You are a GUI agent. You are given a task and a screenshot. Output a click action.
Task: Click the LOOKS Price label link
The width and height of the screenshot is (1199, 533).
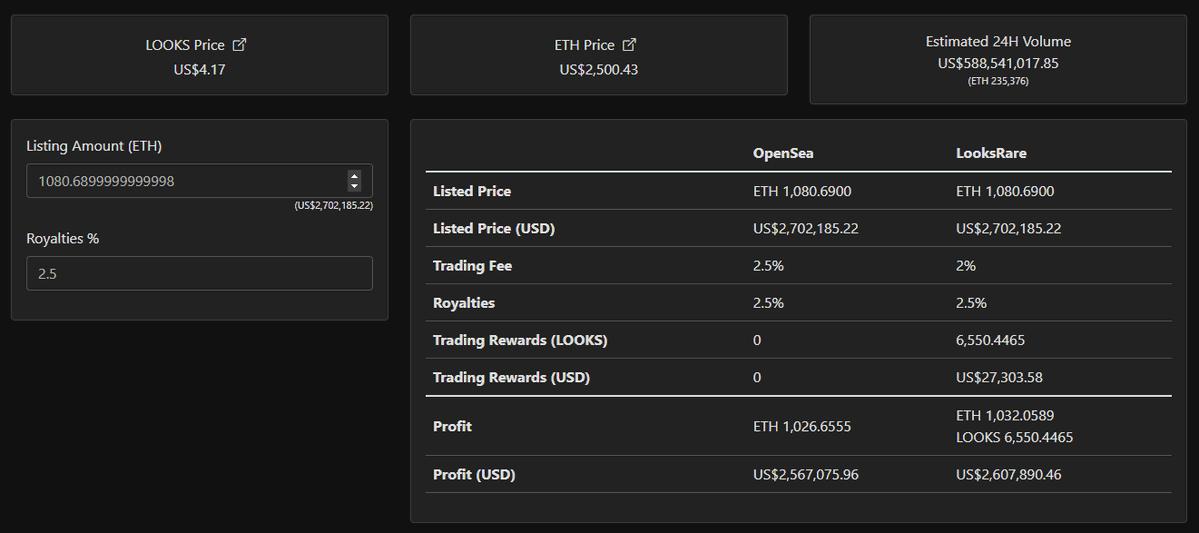pos(185,45)
